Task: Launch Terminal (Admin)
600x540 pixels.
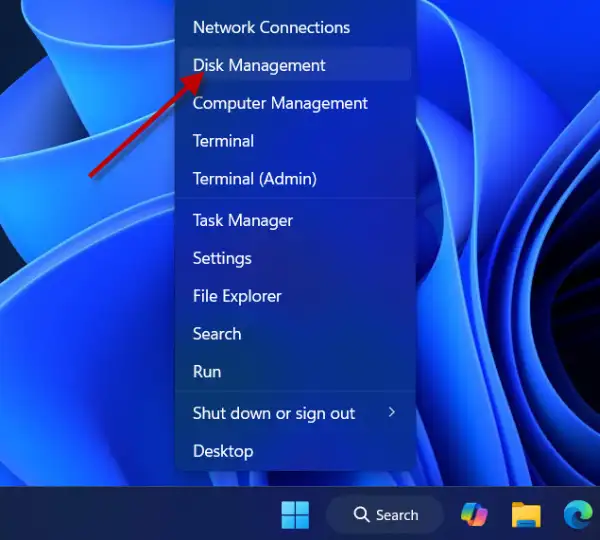Action: (x=295, y=179)
